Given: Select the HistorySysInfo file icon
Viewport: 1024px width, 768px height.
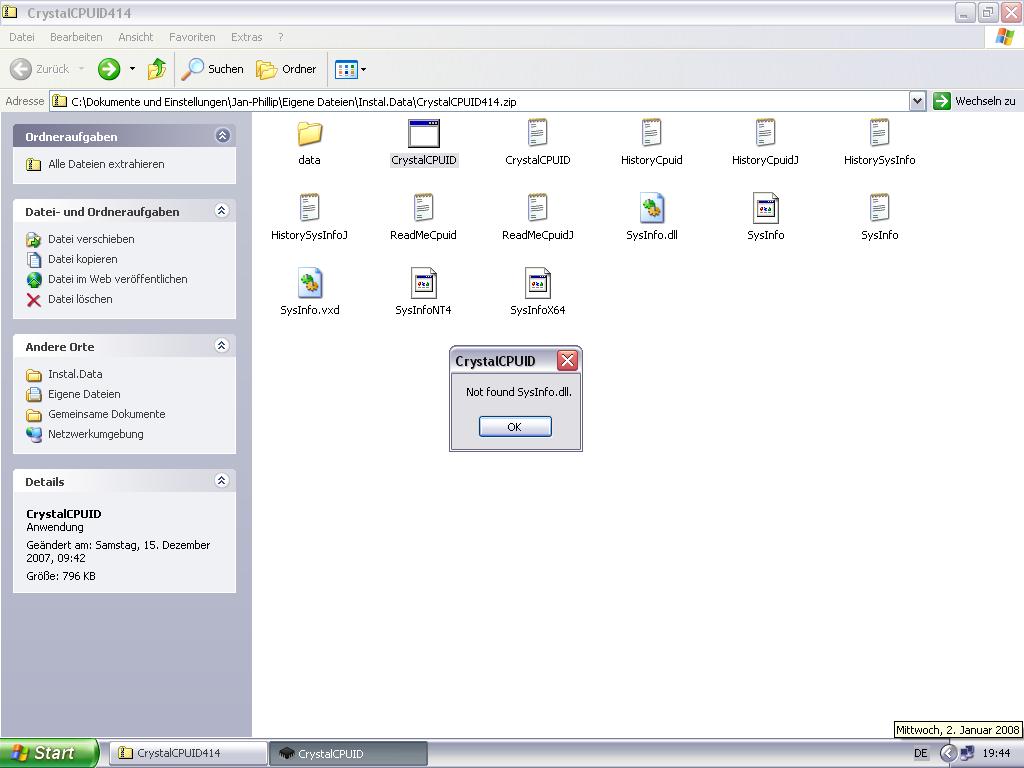Looking at the screenshot, I should tap(879, 133).
